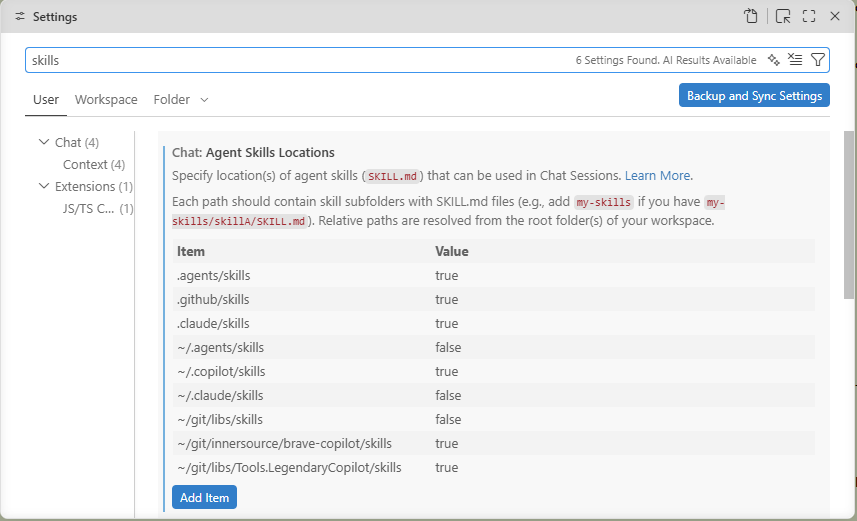857x521 pixels.
Task: Select JS/TS C... (1) tree item
Action: click(x=98, y=208)
